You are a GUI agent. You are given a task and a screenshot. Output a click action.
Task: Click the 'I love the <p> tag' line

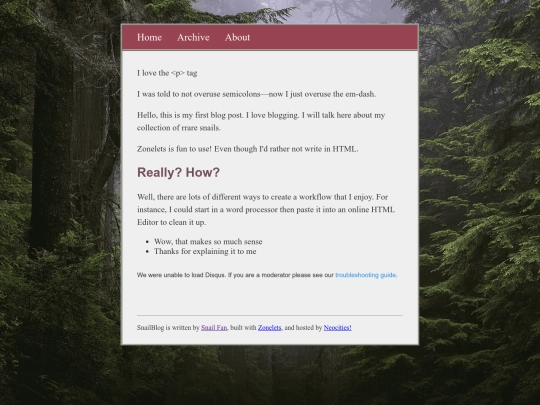coord(167,73)
